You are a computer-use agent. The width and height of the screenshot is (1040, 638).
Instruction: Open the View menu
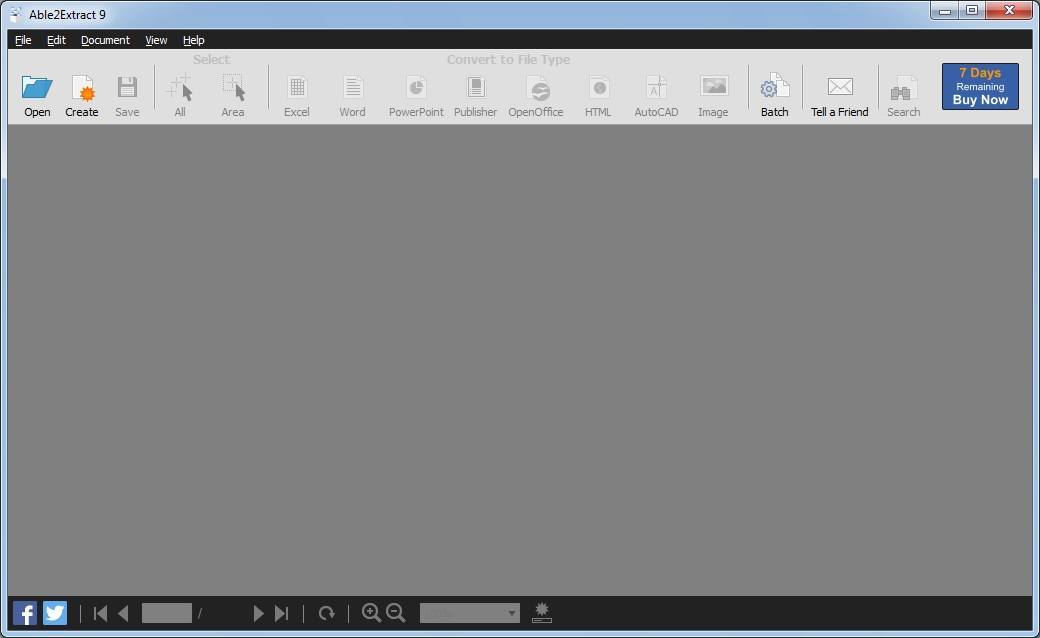point(155,40)
